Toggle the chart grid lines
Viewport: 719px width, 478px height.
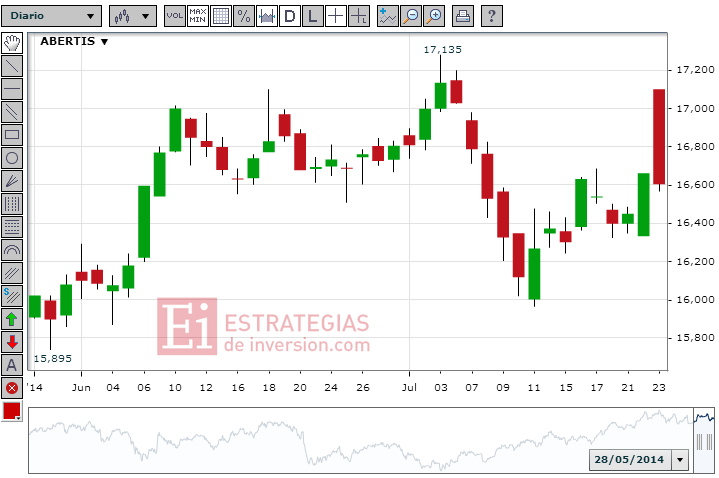(221, 16)
